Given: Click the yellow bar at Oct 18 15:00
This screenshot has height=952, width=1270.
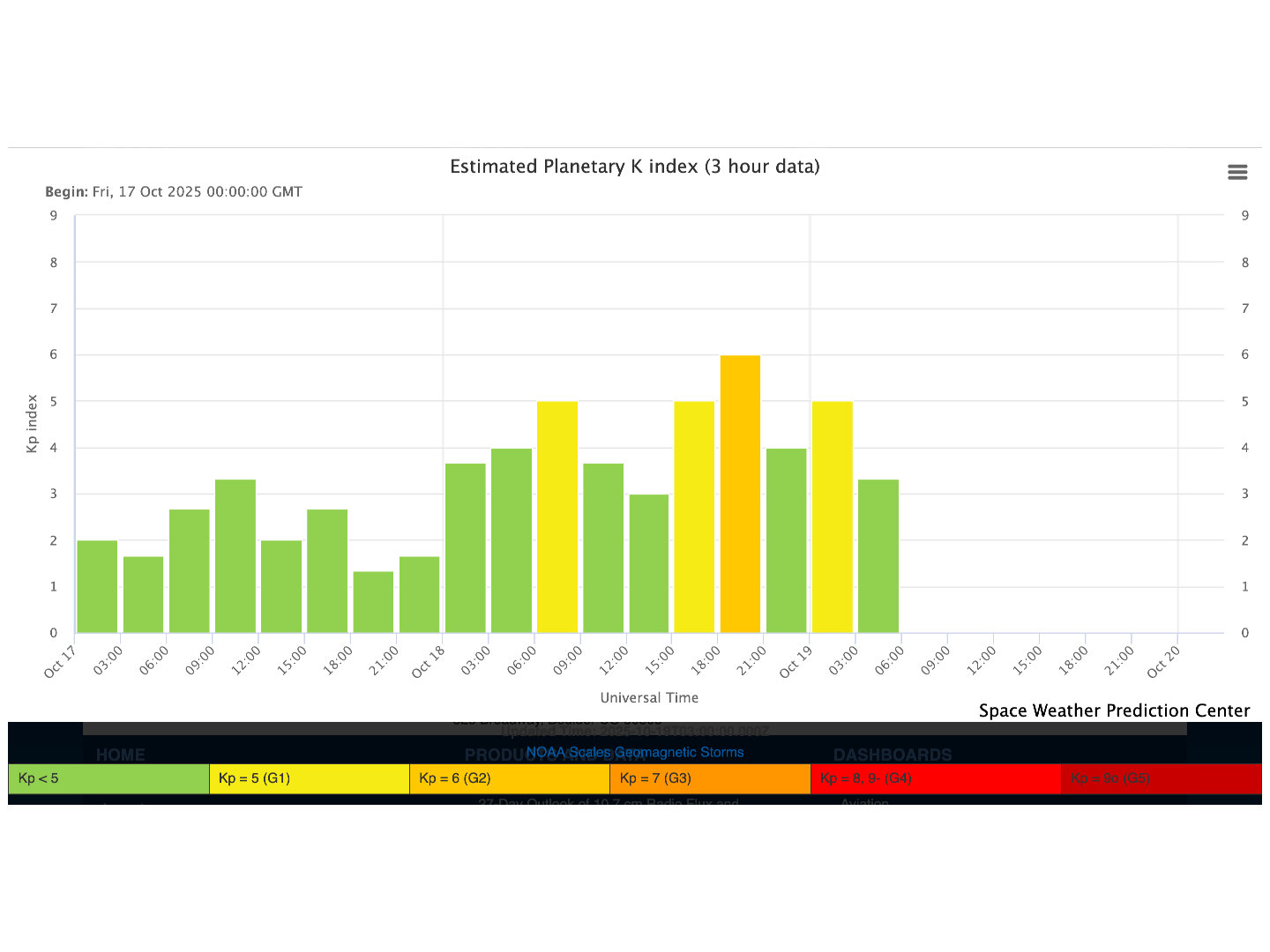Looking at the screenshot, I should tap(694, 517).
